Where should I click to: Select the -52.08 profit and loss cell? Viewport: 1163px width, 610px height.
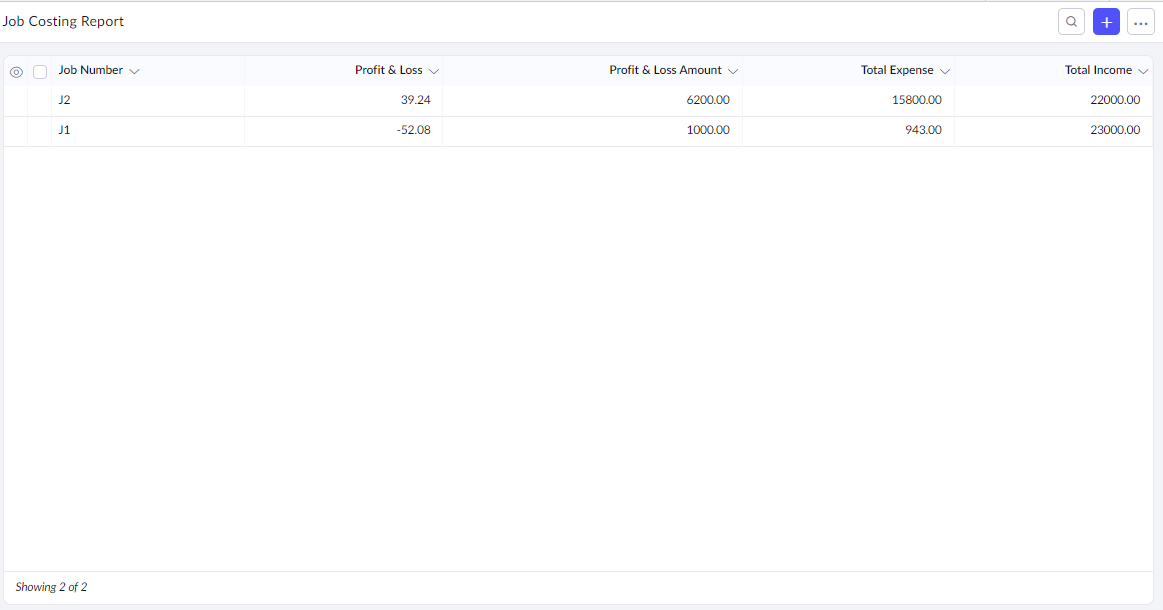pyautogui.click(x=413, y=130)
